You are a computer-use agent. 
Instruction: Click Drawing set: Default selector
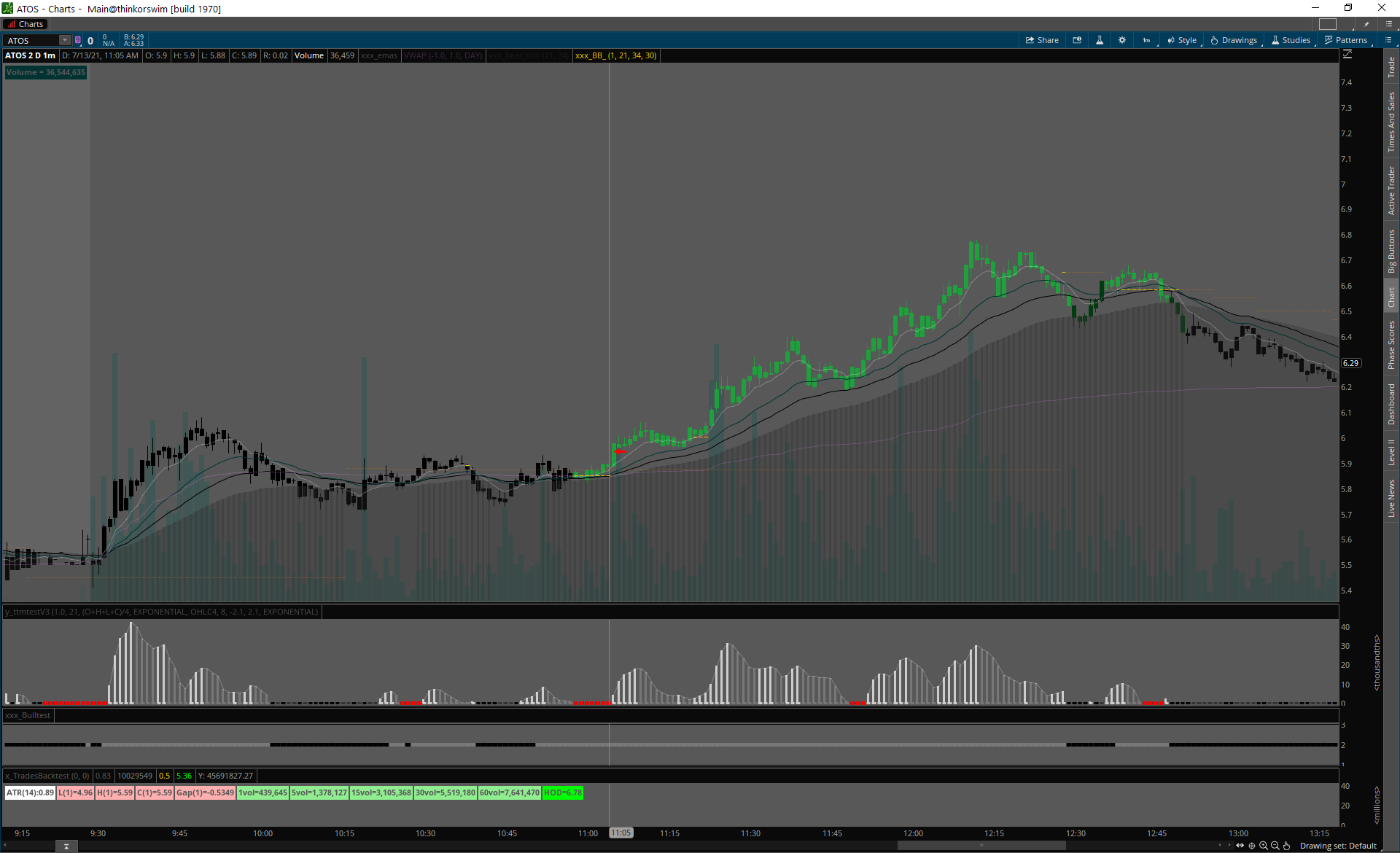pos(1338,846)
